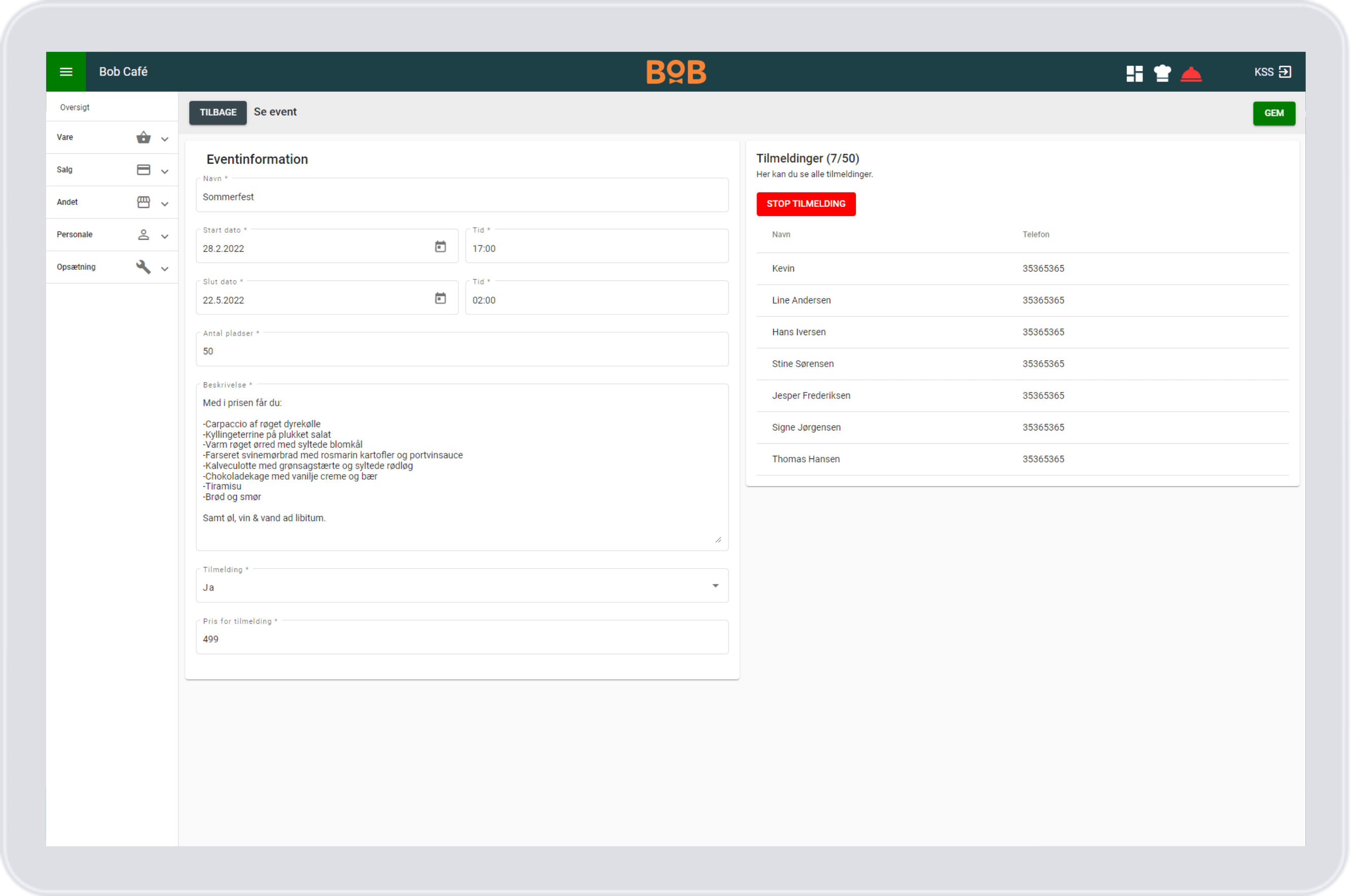Click the Navn field containing Sommerfest
Screen dimensions: 1352x896
(x=461, y=195)
